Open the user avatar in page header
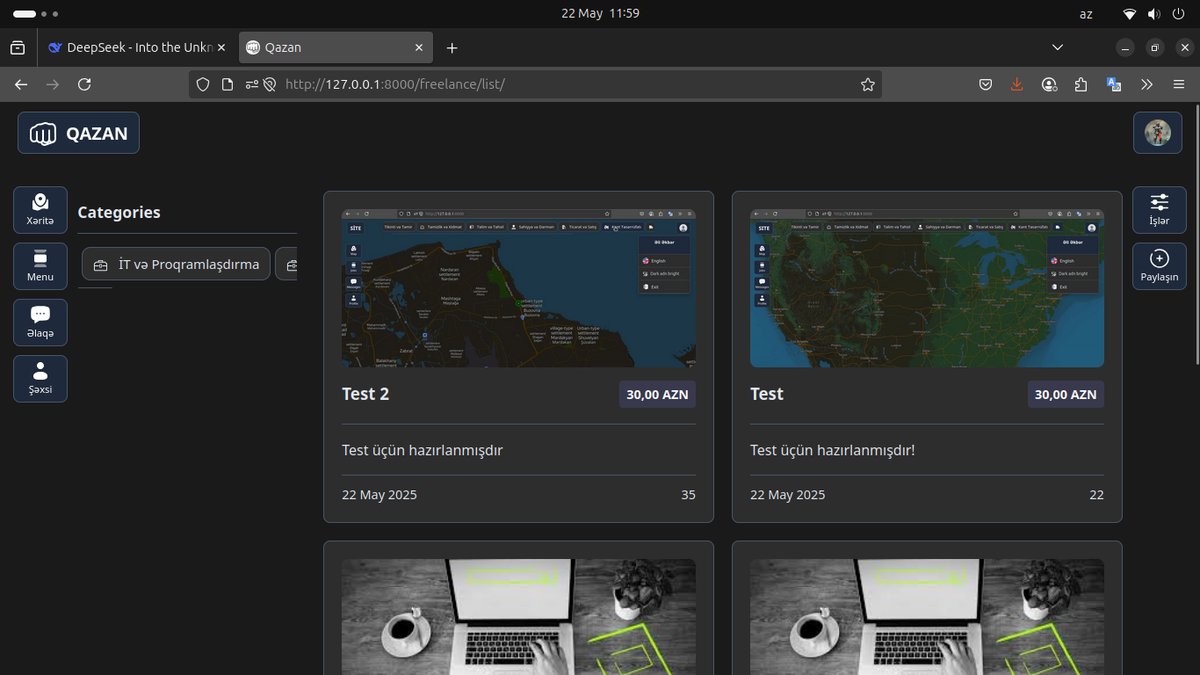The height and width of the screenshot is (675, 1200). click(x=1157, y=133)
